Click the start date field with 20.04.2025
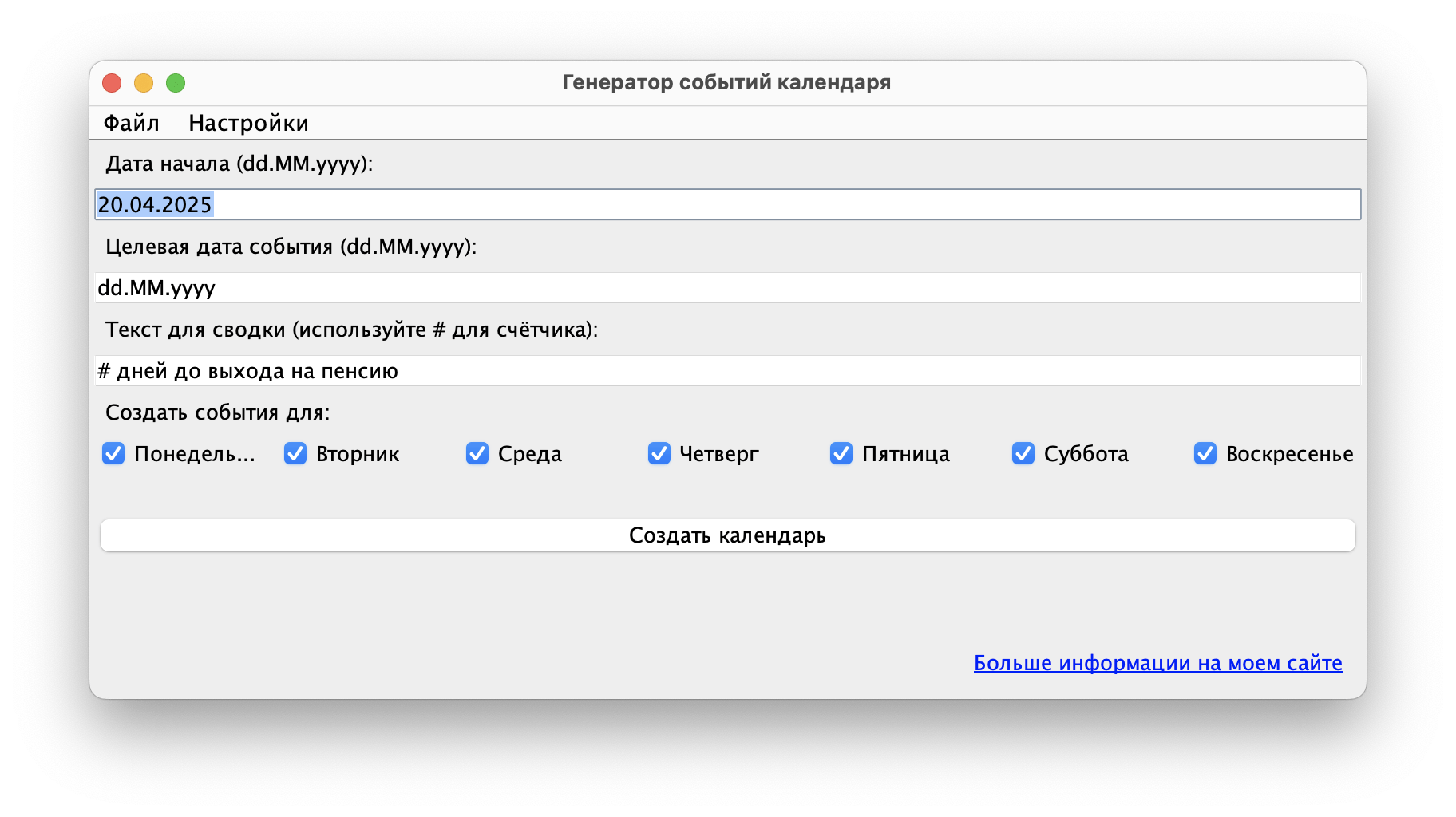The width and height of the screenshot is (1456, 817). pos(727,204)
